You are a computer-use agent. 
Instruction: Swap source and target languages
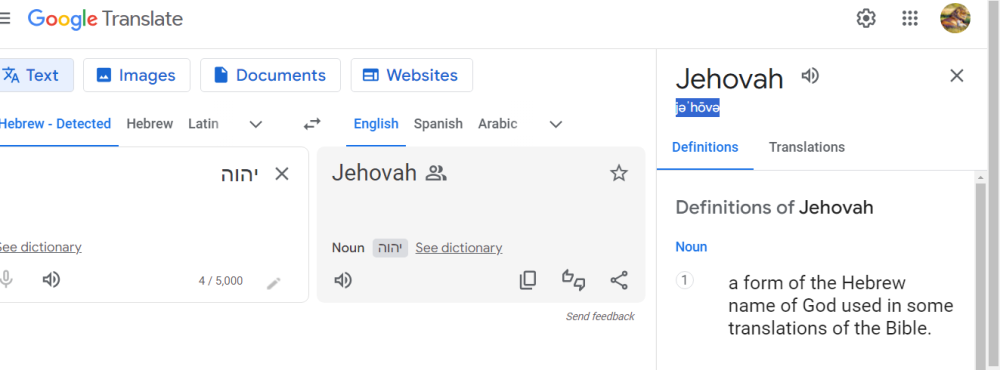click(x=312, y=124)
